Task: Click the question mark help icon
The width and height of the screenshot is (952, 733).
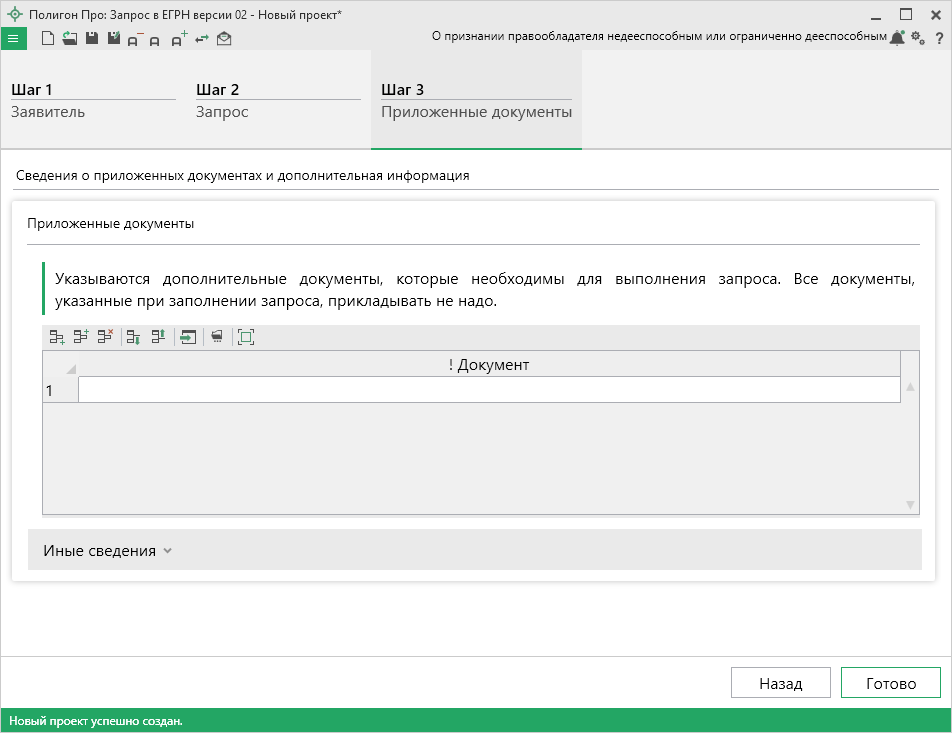Action: (x=939, y=38)
